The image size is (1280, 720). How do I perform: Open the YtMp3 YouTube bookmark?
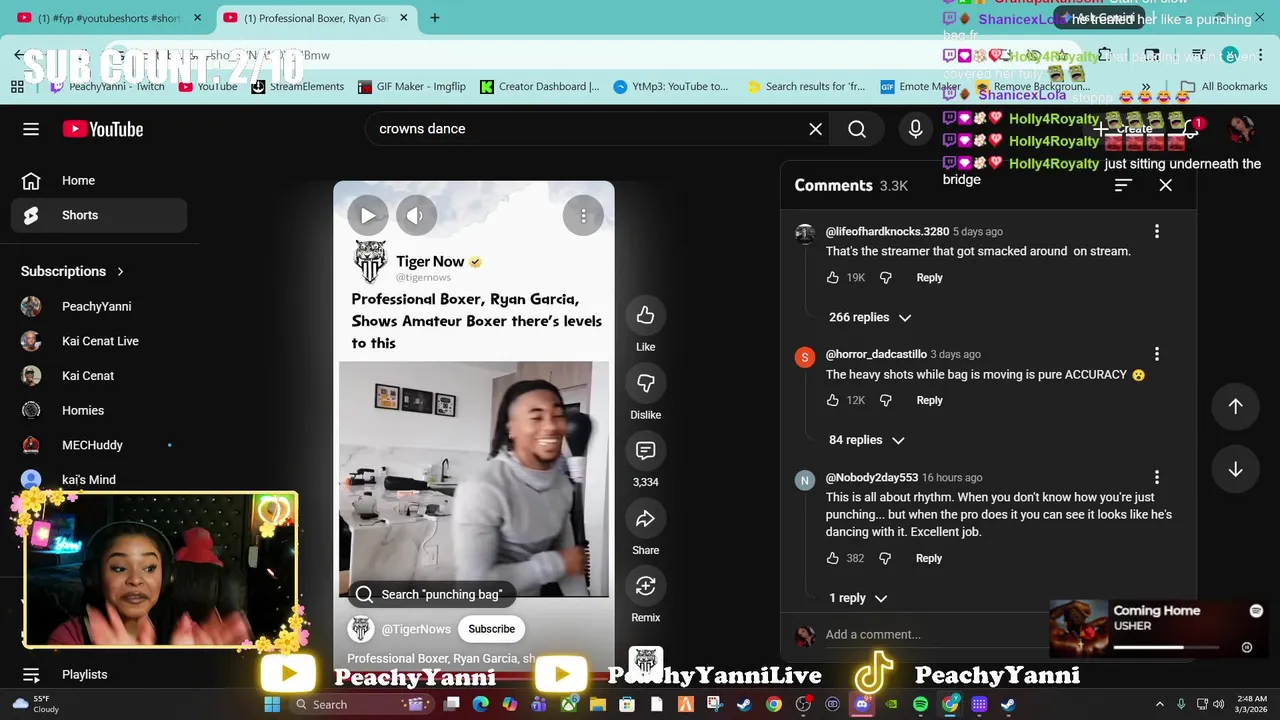pos(671,87)
